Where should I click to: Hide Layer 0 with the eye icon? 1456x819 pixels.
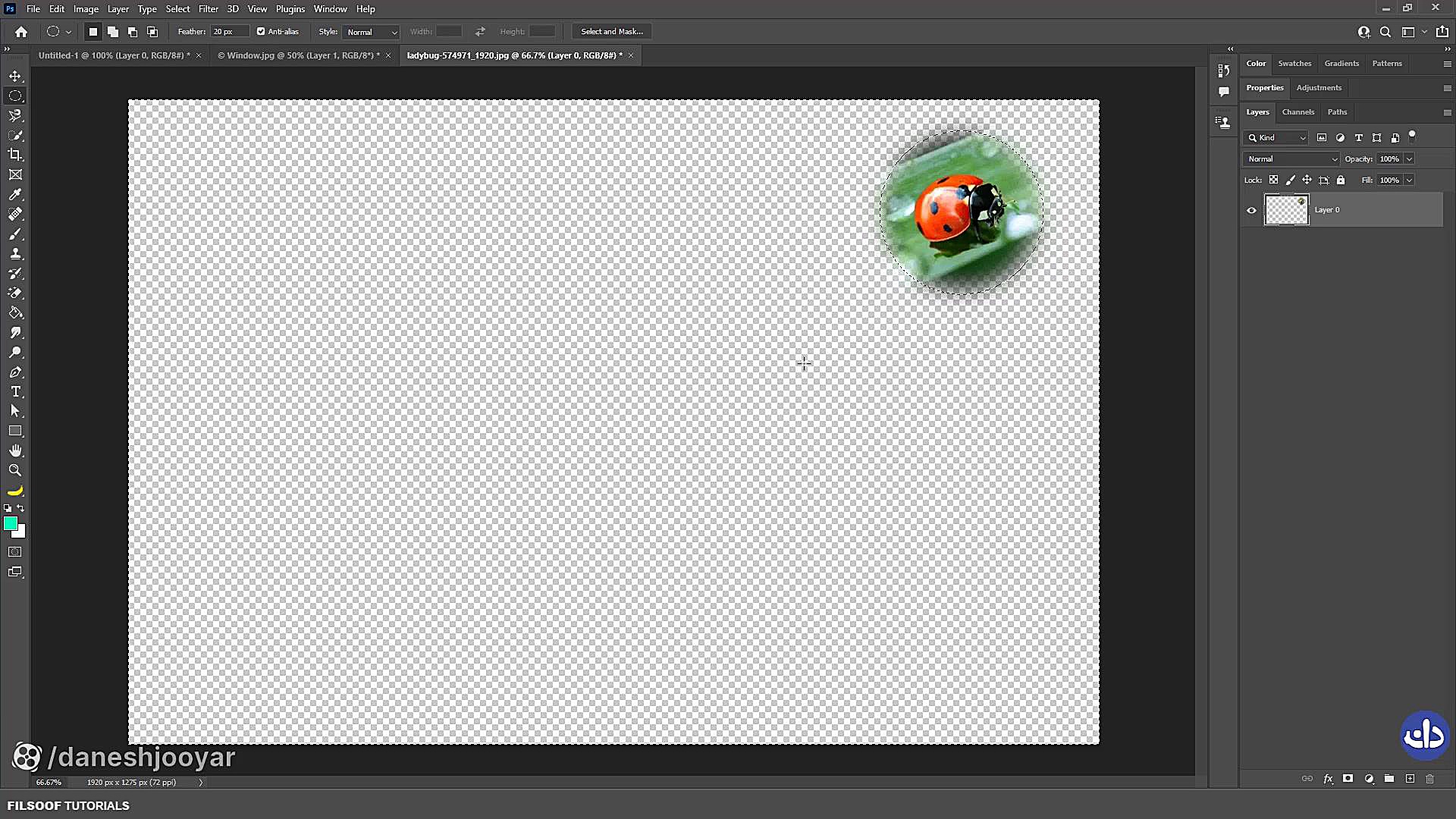tap(1251, 211)
